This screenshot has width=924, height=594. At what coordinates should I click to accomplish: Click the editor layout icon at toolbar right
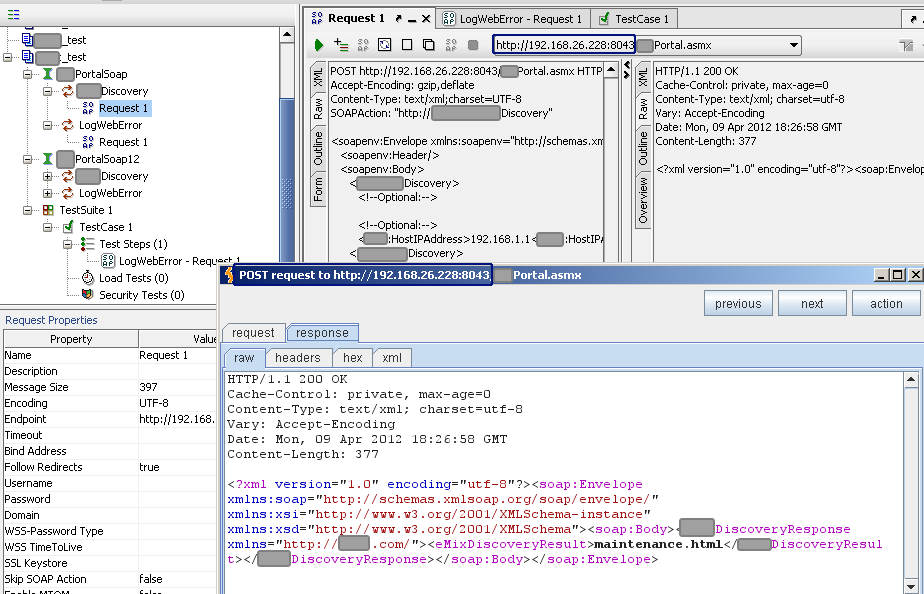[906, 45]
